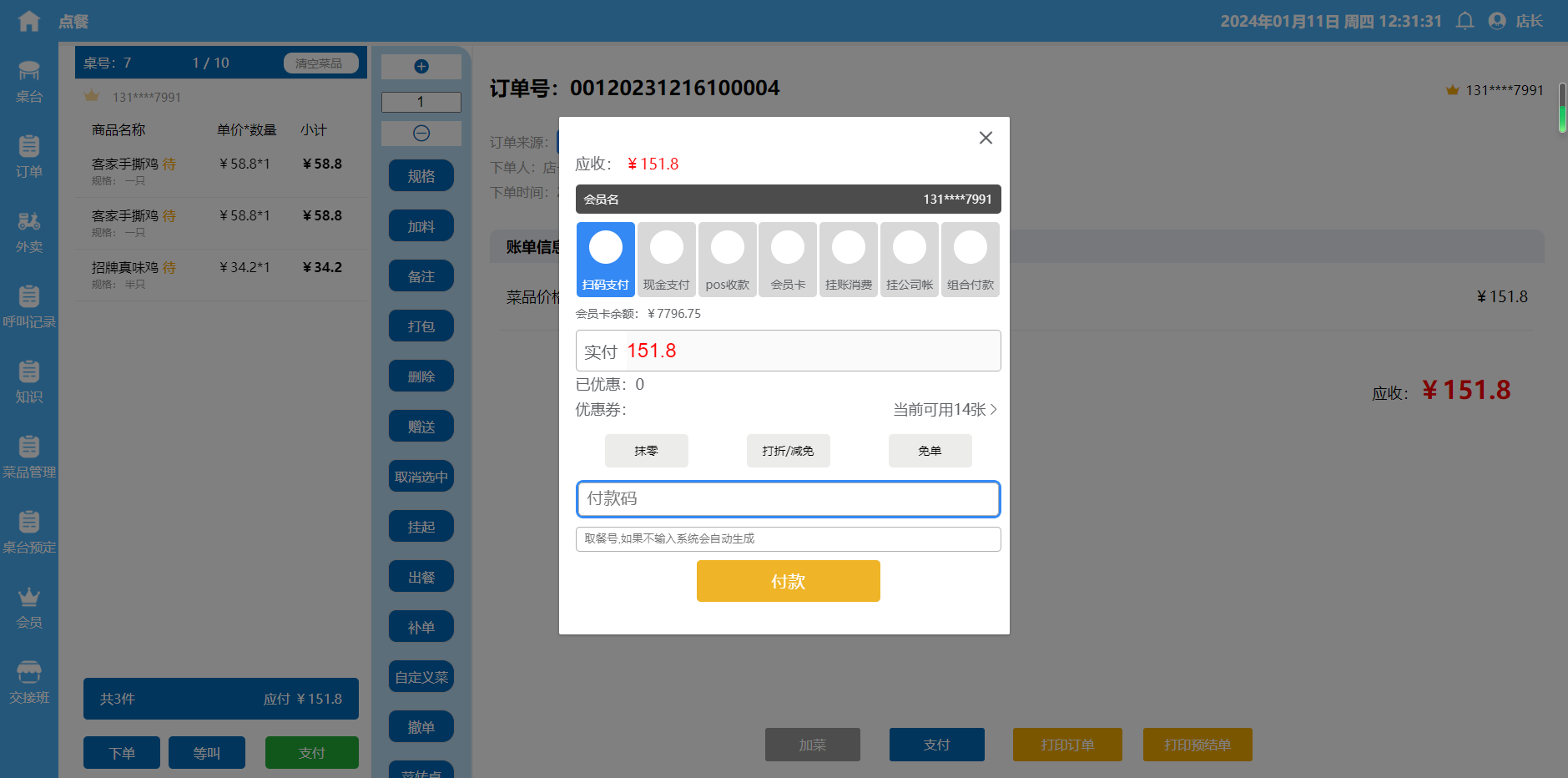Click the green scrollbar on right edge
This screenshot has width=1568, height=778.
tap(1562, 108)
